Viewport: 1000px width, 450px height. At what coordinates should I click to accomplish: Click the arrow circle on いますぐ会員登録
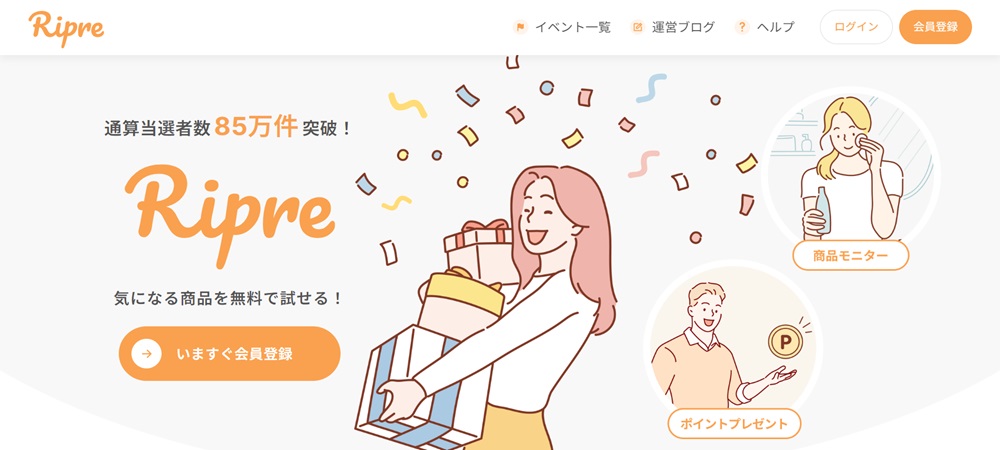[x=147, y=354]
